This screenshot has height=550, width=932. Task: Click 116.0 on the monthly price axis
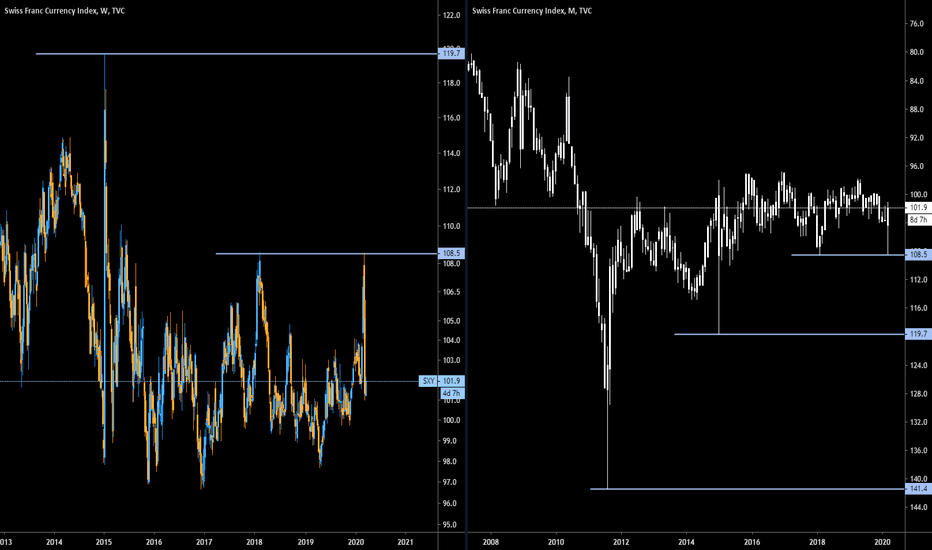[918, 308]
